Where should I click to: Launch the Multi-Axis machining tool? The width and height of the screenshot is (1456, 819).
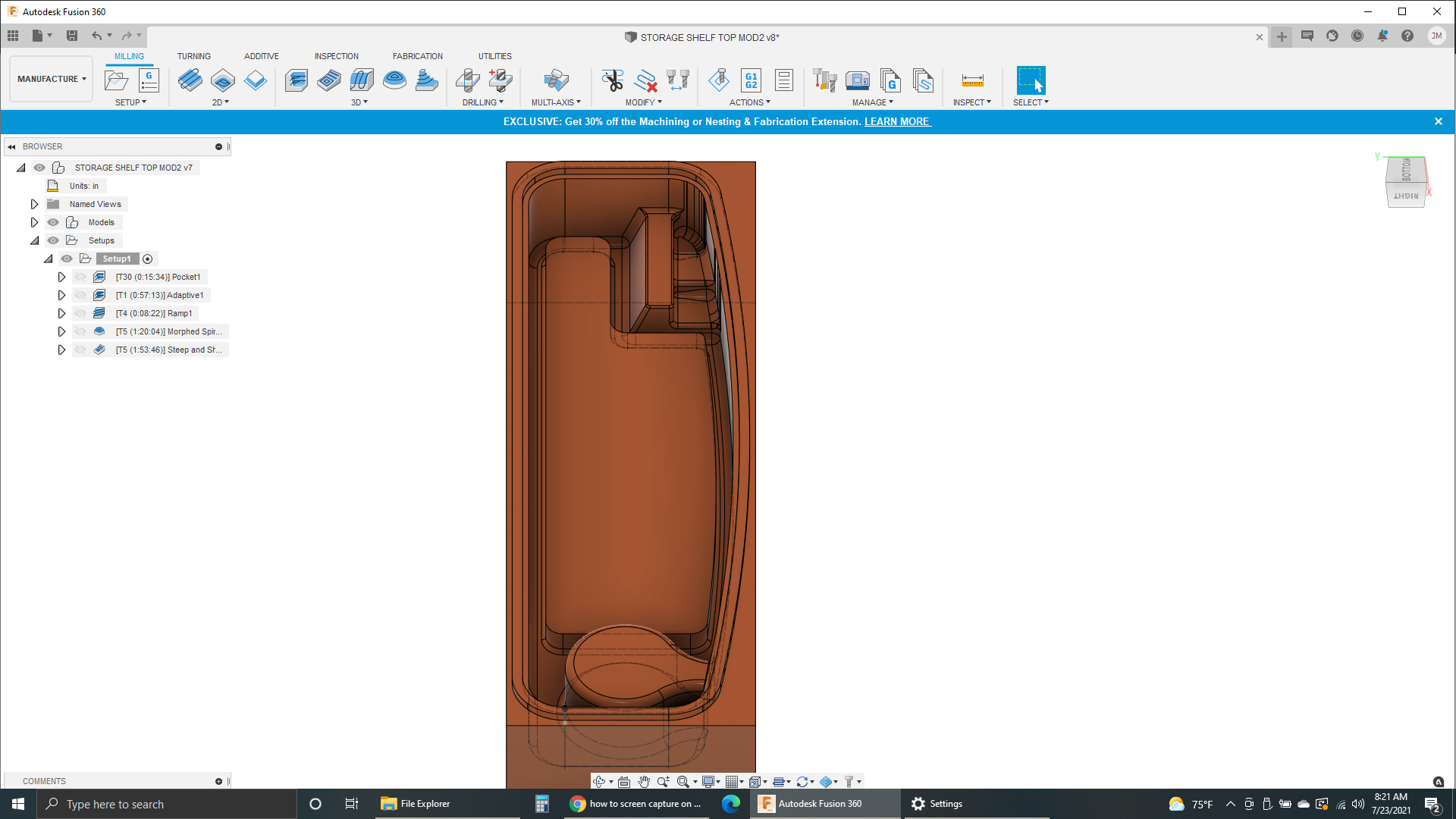(x=555, y=81)
